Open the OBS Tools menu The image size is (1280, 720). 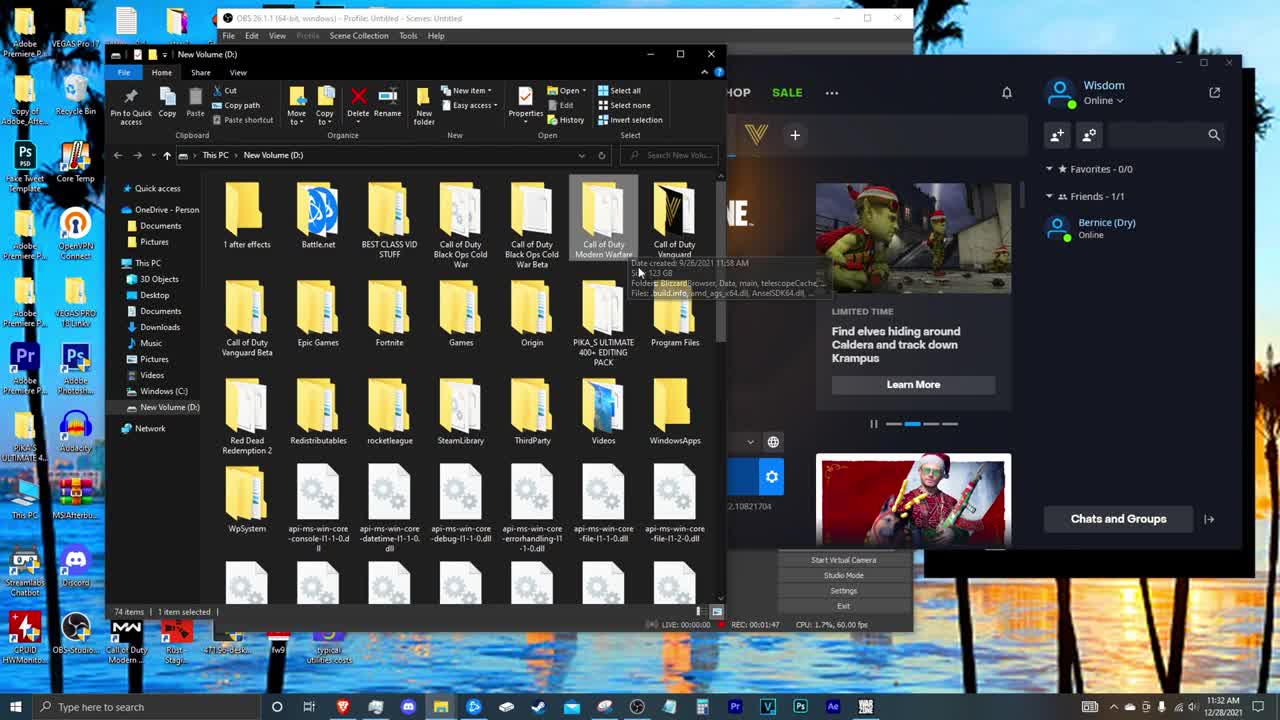408,36
